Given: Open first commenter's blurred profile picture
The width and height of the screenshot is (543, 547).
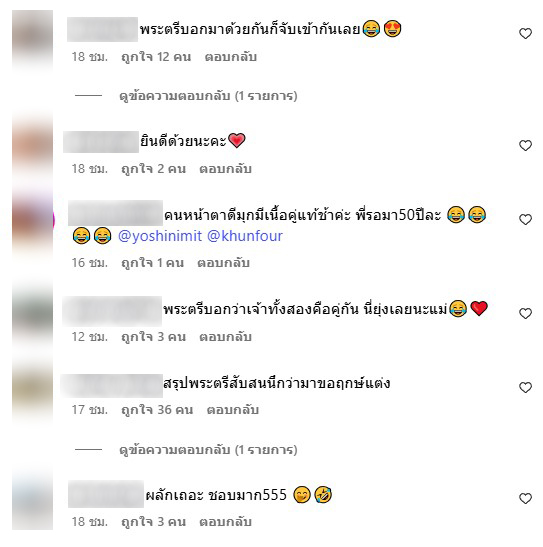Looking at the screenshot, I should pyautogui.click(x=32, y=39).
